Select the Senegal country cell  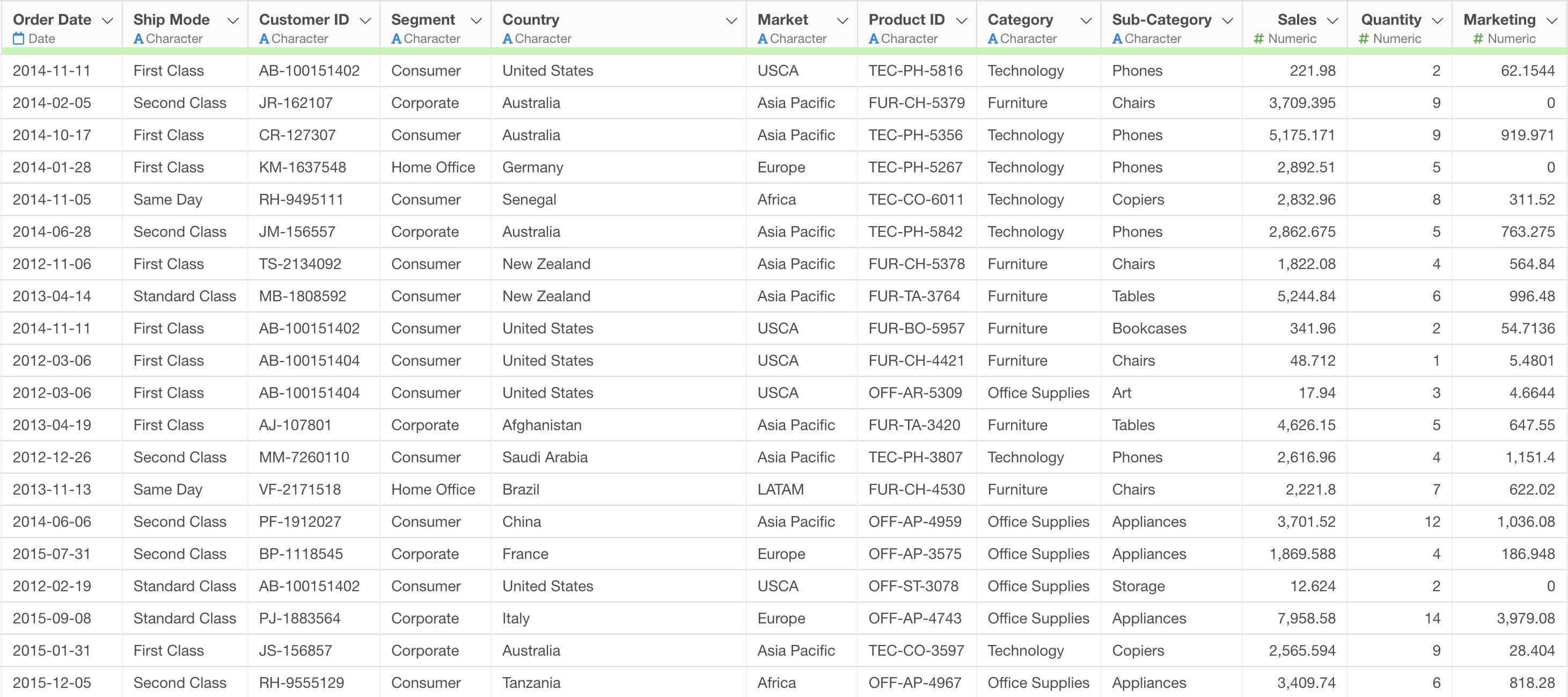pos(529,199)
